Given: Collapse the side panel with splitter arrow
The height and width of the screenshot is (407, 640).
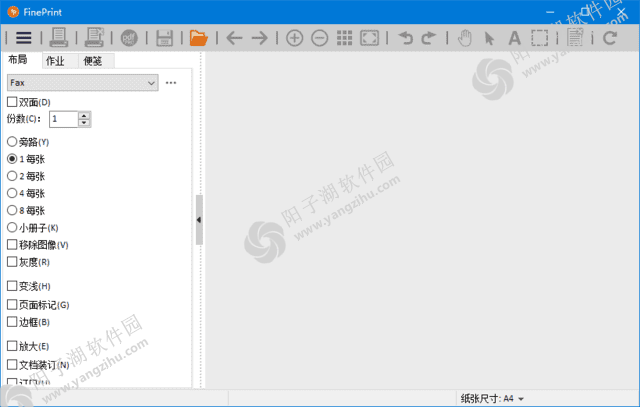Looking at the screenshot, I should [x=199, y=220].
